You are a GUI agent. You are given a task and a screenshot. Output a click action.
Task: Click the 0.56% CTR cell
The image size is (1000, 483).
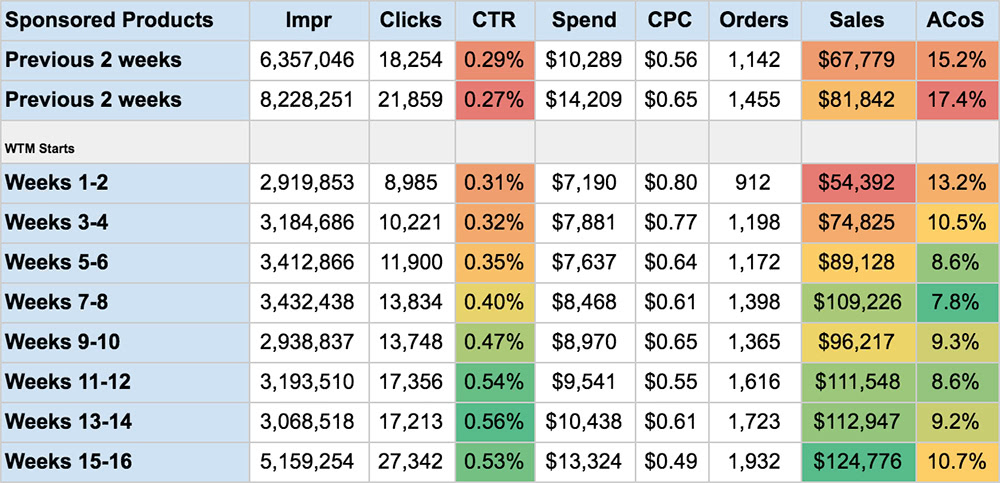(495, 423)
